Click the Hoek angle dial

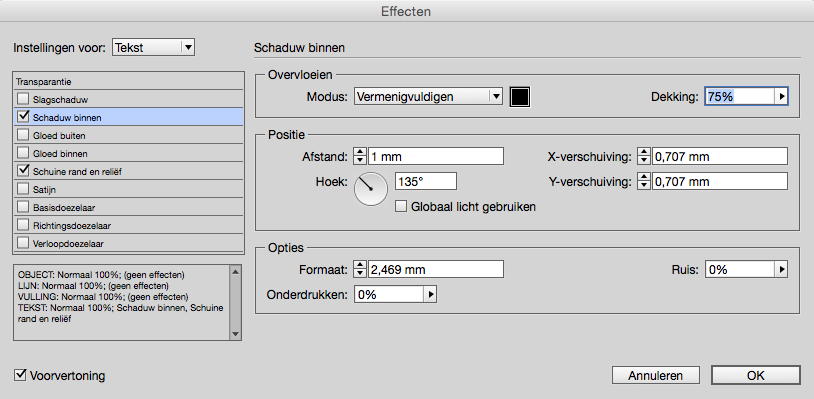371,189
